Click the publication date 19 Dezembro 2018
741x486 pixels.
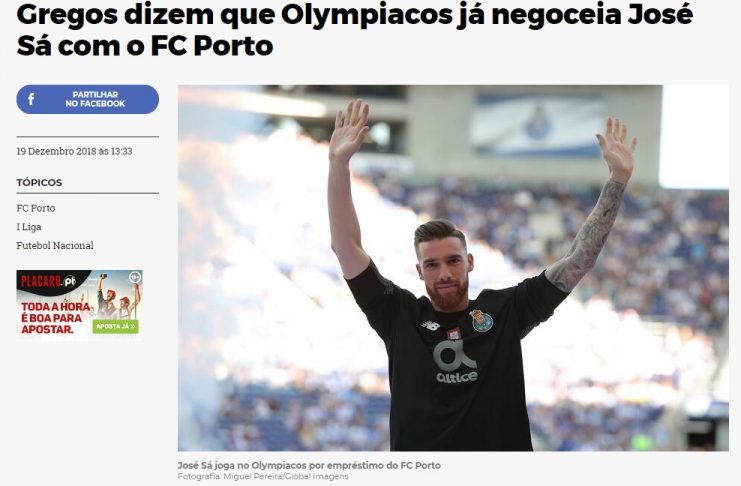[74, 151]
